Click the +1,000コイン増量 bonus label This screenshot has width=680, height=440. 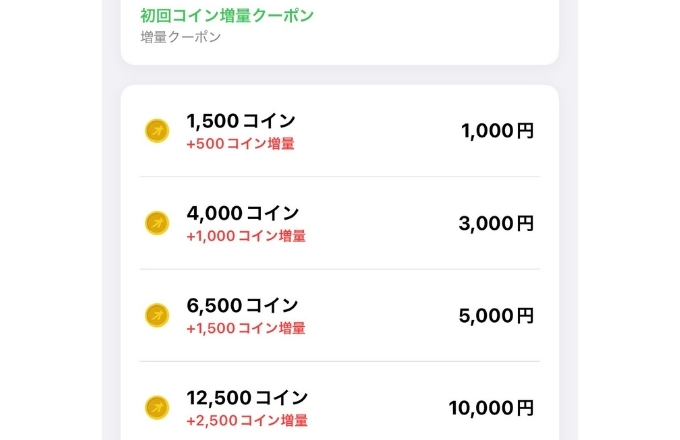point(246,236)
